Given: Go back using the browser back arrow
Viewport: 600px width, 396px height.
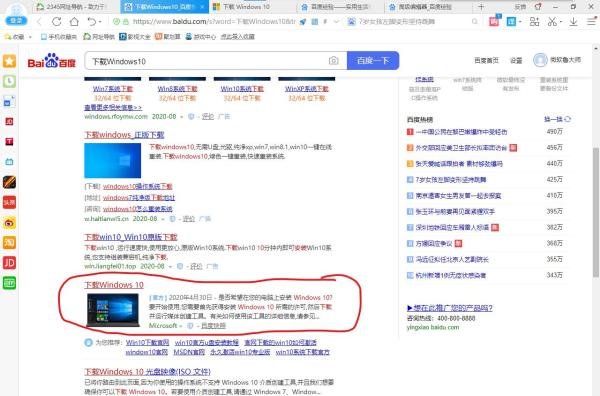Looking at the screenshot, I should (39, 22).
